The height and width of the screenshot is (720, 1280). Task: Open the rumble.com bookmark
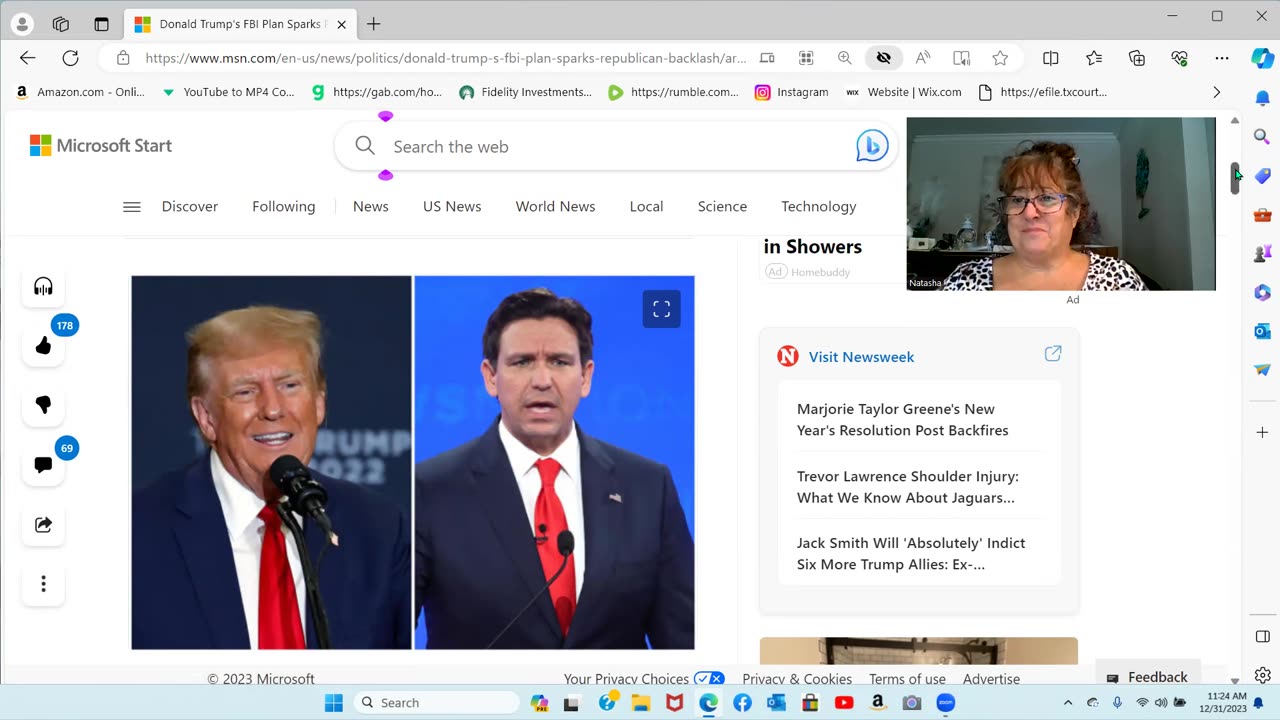pos(673,92)
